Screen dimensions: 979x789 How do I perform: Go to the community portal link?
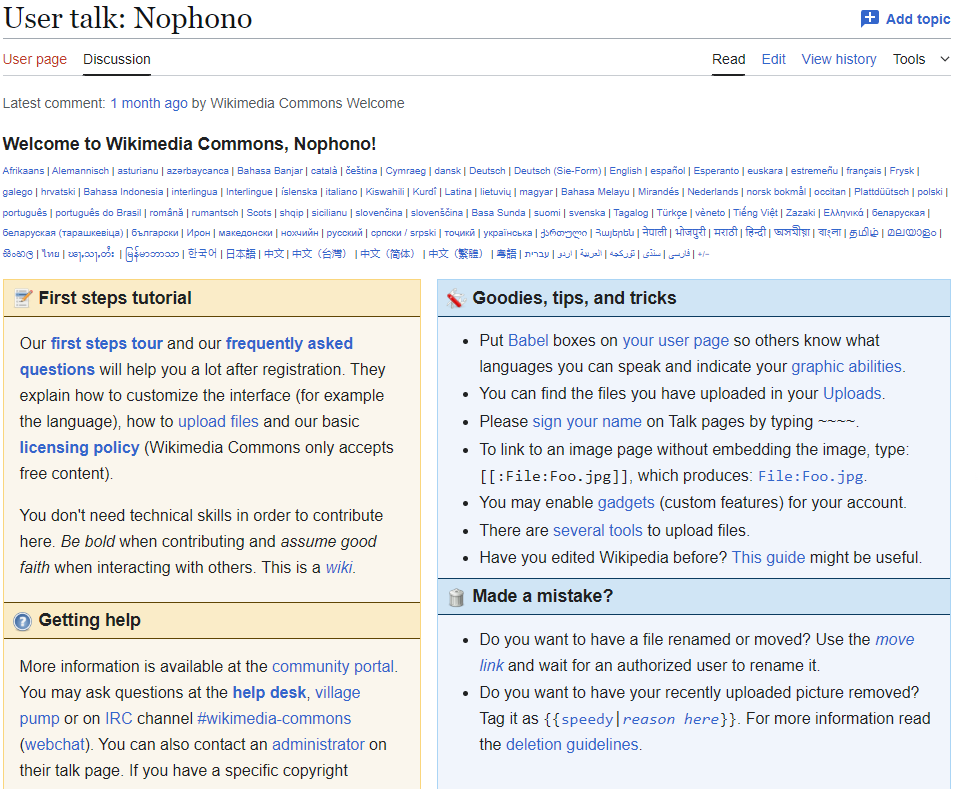[333, 666]
